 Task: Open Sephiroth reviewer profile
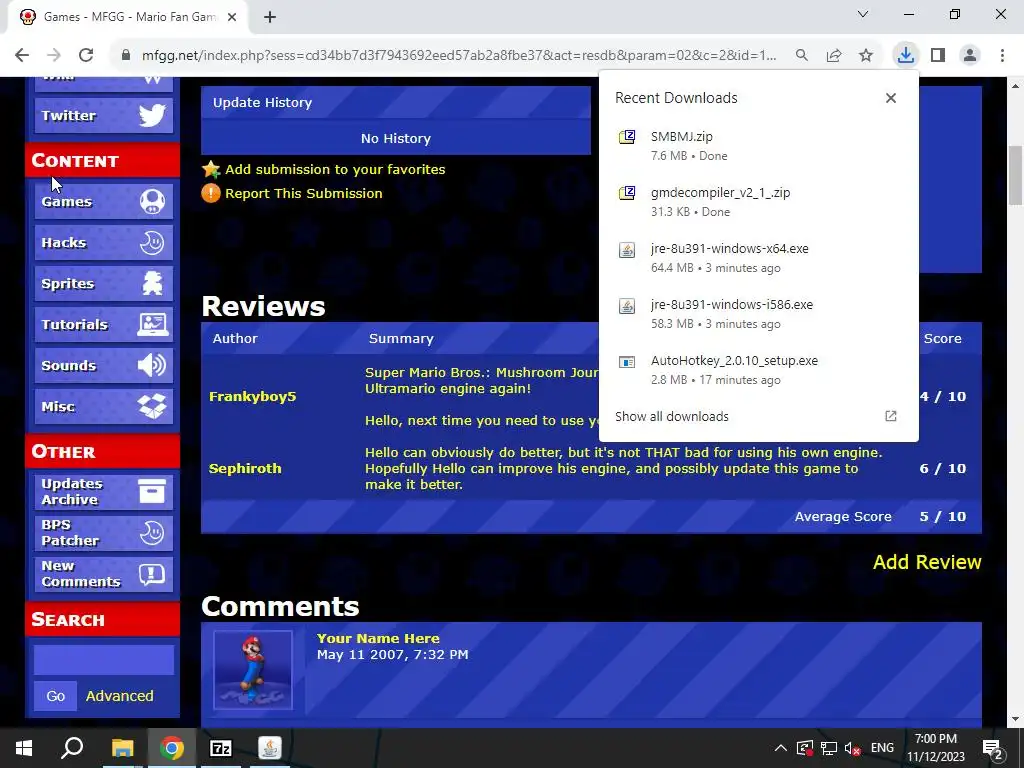[245, 468]
